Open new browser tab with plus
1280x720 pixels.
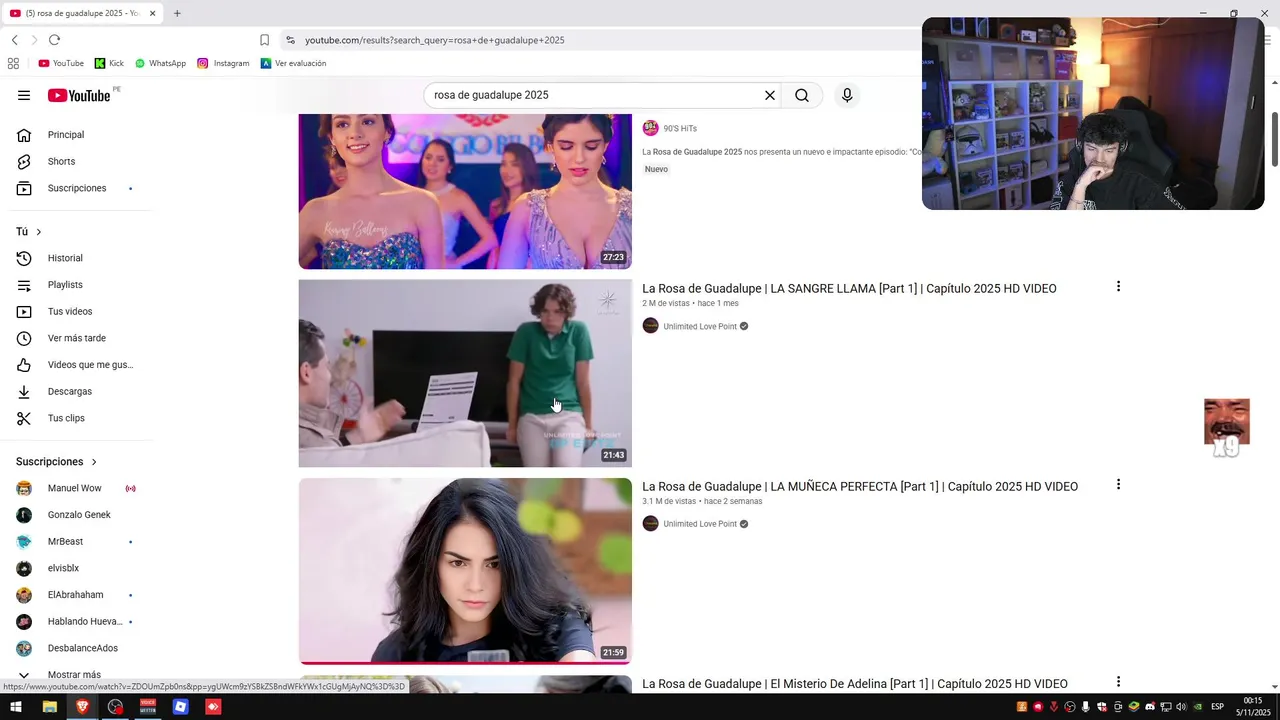[177, 13]
